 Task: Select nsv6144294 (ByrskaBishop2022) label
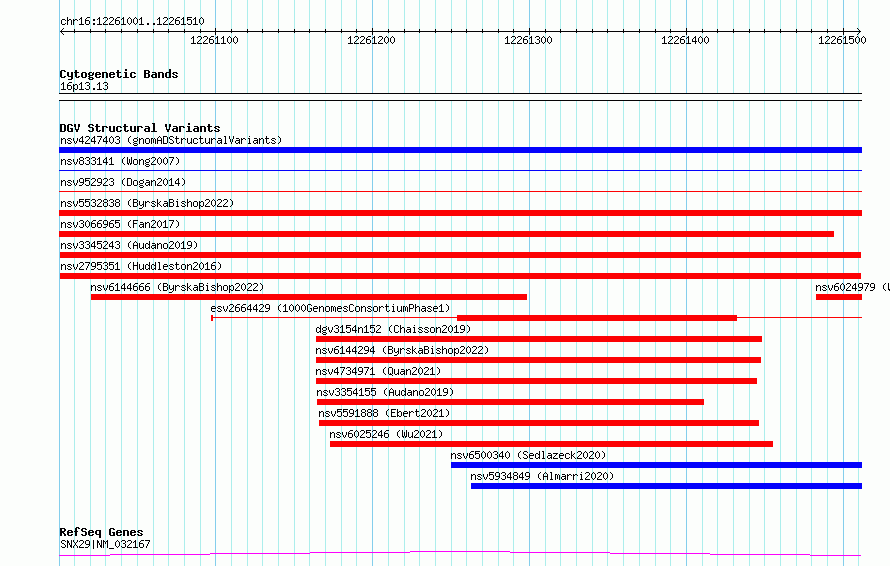tap(402, 350)
